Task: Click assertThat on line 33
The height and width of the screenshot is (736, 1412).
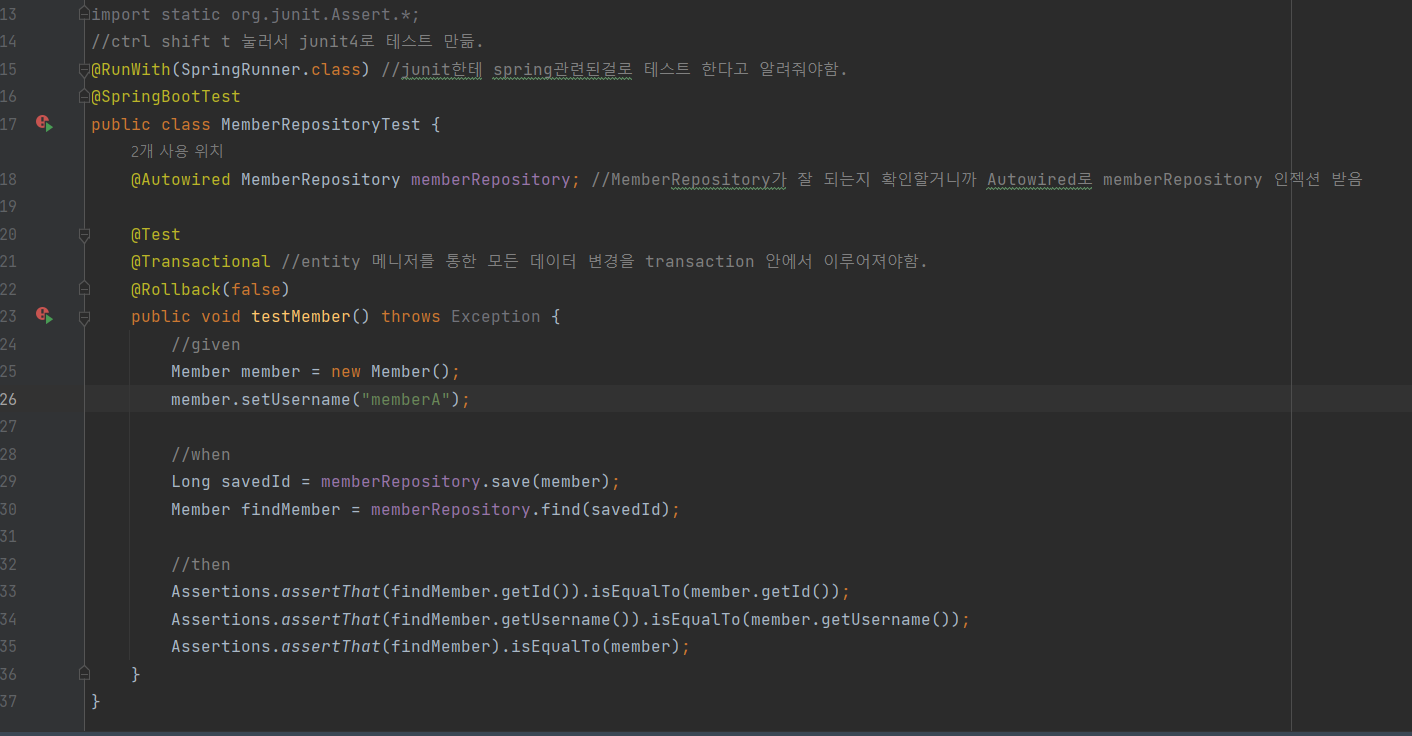Action: pyautogui.click(x=331, y=591)
